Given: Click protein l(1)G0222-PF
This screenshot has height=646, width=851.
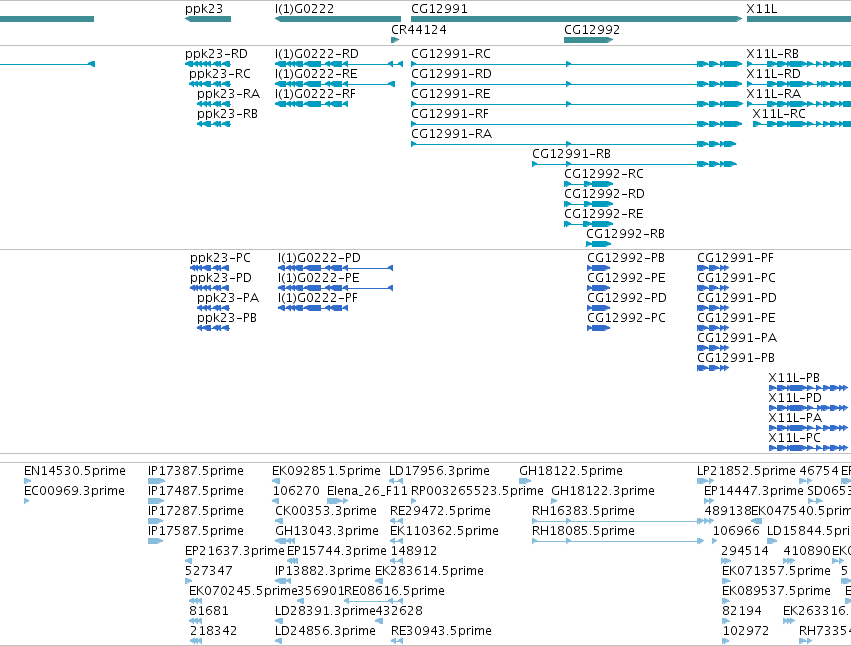Looking at the screenshot, I should tap(318, 298).
